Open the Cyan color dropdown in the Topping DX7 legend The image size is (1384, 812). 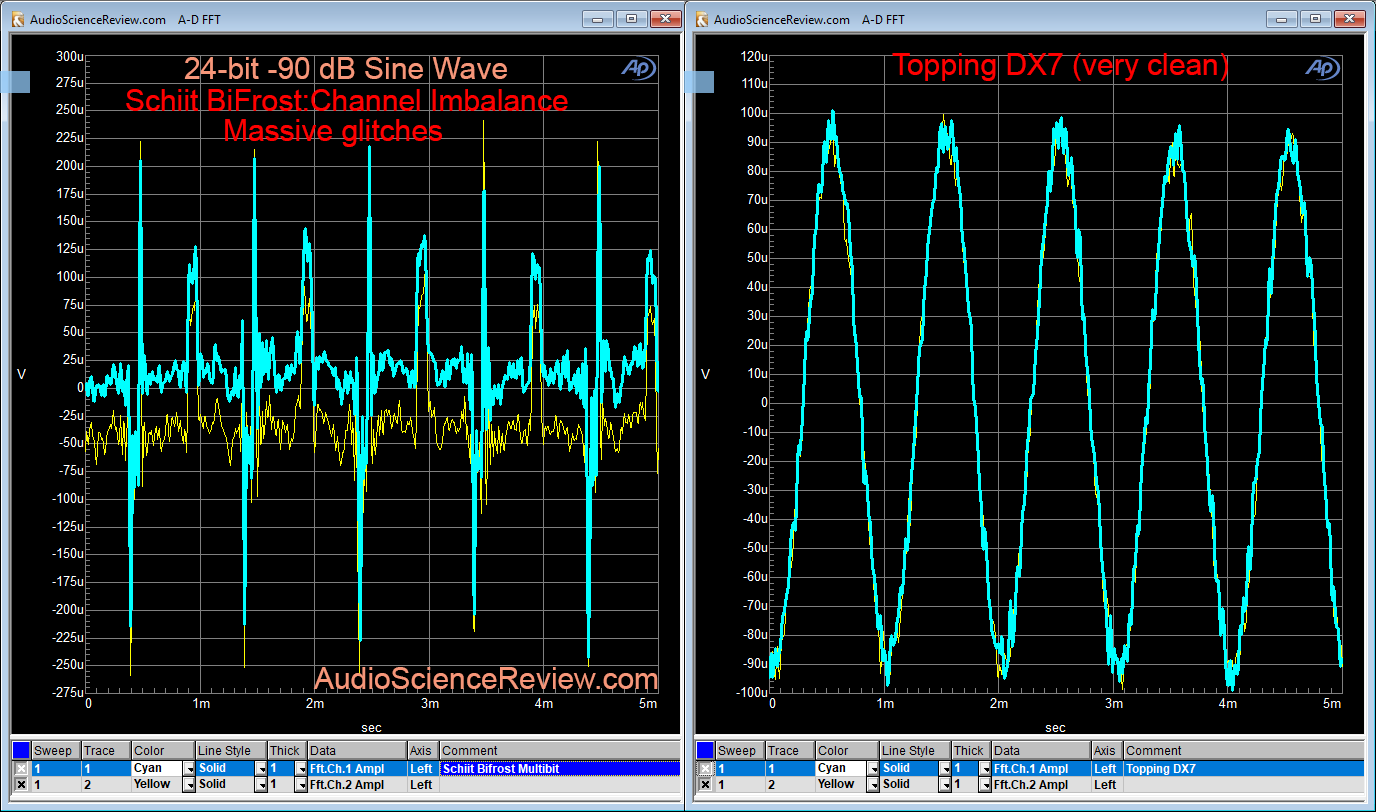871,768
